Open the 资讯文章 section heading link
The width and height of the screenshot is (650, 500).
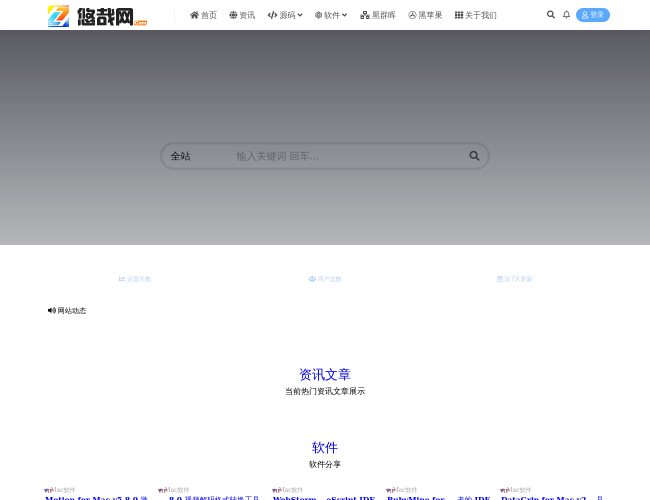coord(325,374)
